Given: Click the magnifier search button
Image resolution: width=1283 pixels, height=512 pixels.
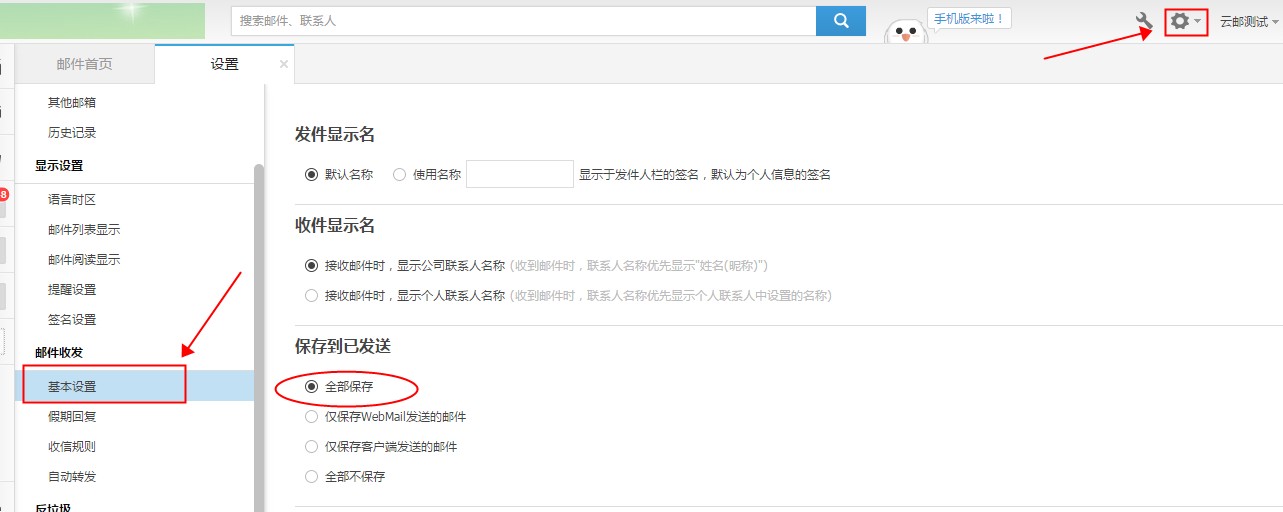Looking at the screenshot, I should coord(840,20).
